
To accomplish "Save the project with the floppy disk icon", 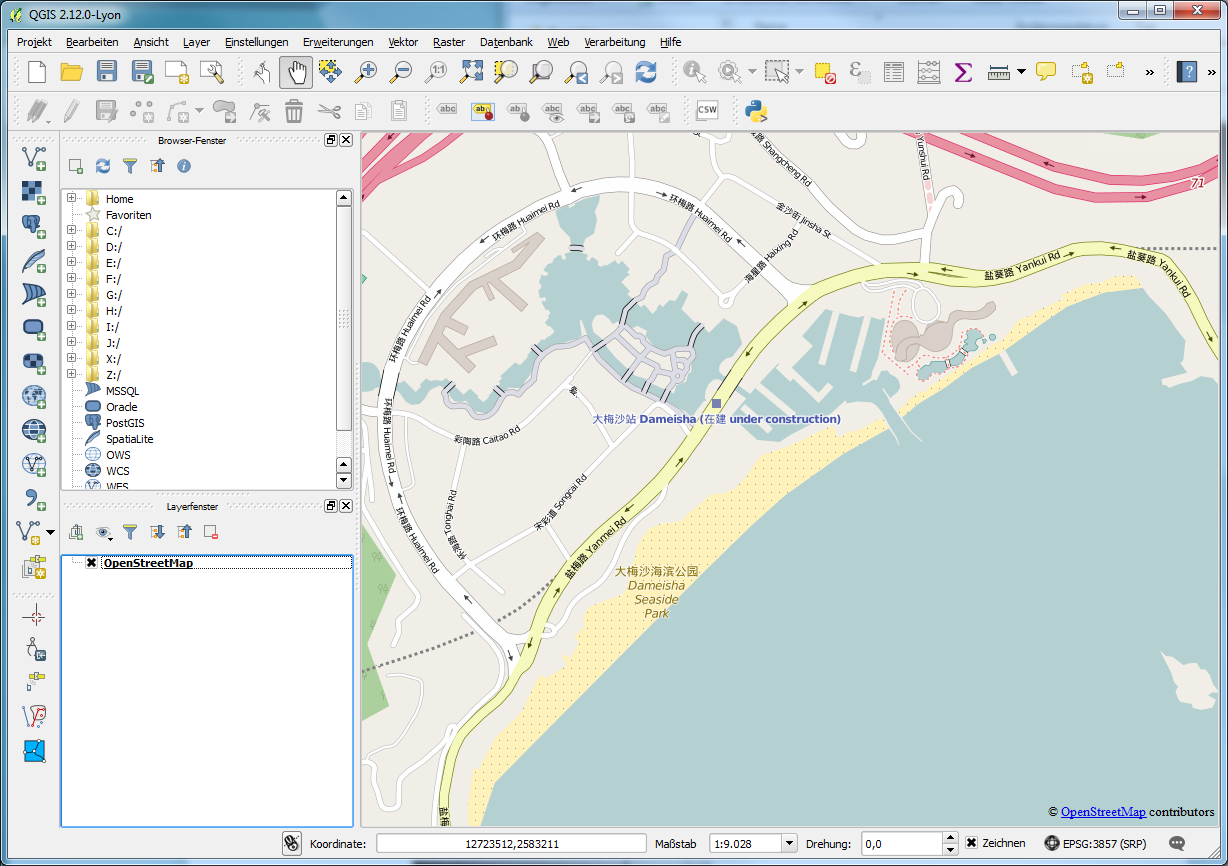I will coord(107,71).
